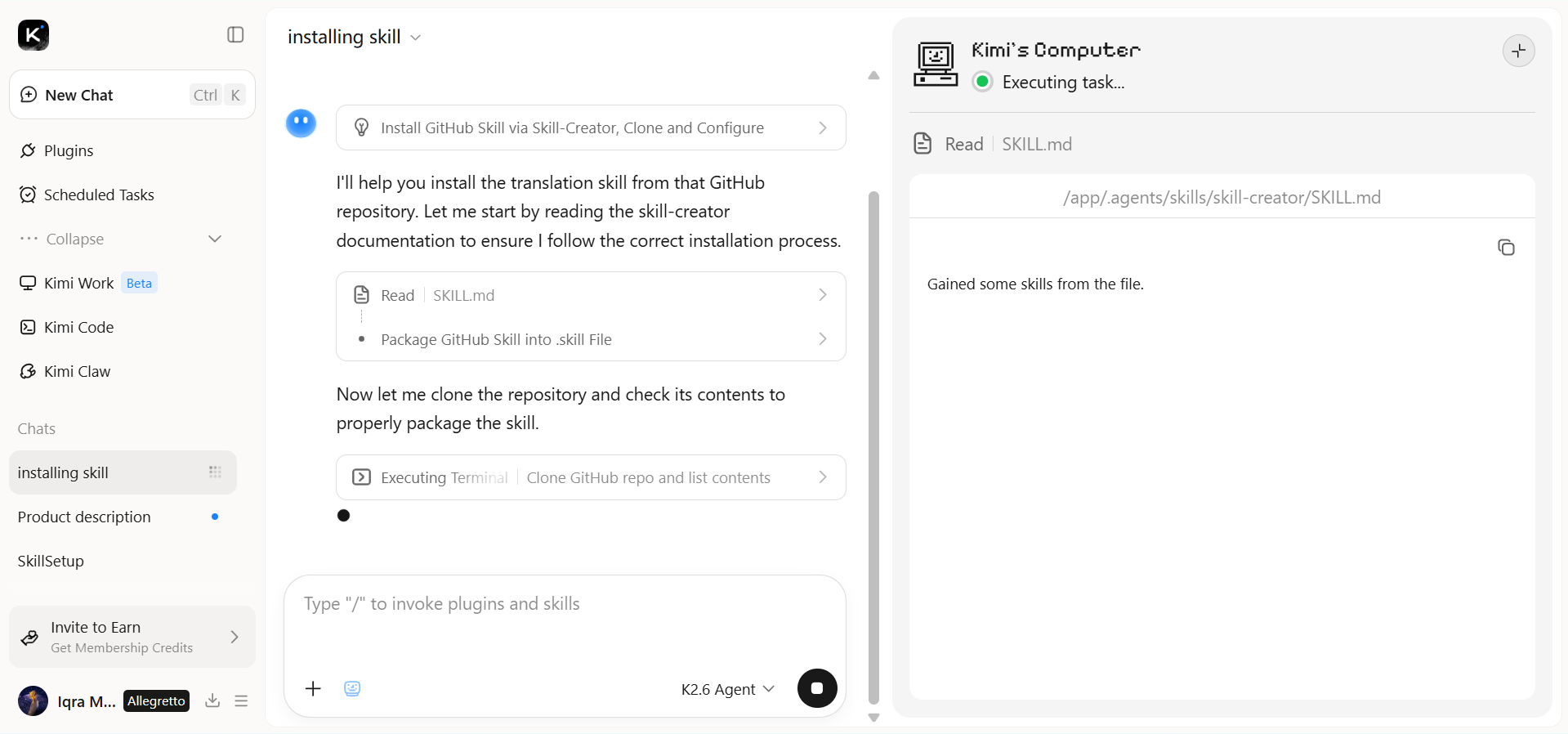Click the Kimi logo icon
The image size is (1568, 734).
tap(34, 35)
